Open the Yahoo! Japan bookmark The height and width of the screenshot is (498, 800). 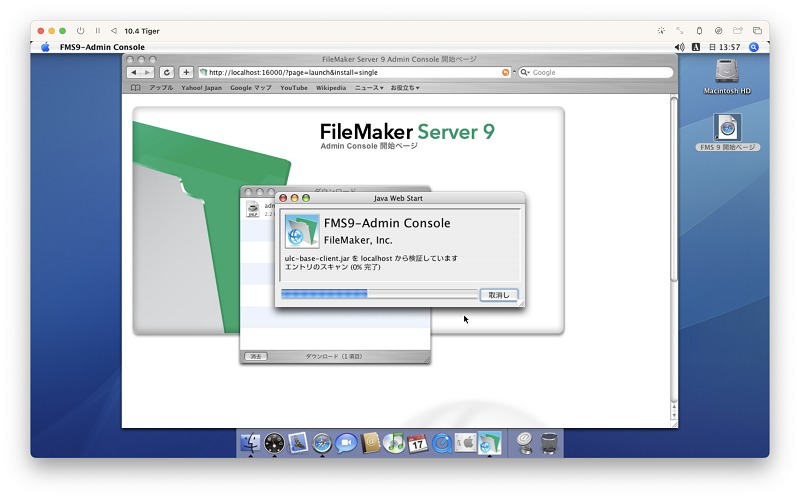click(202, 88)
